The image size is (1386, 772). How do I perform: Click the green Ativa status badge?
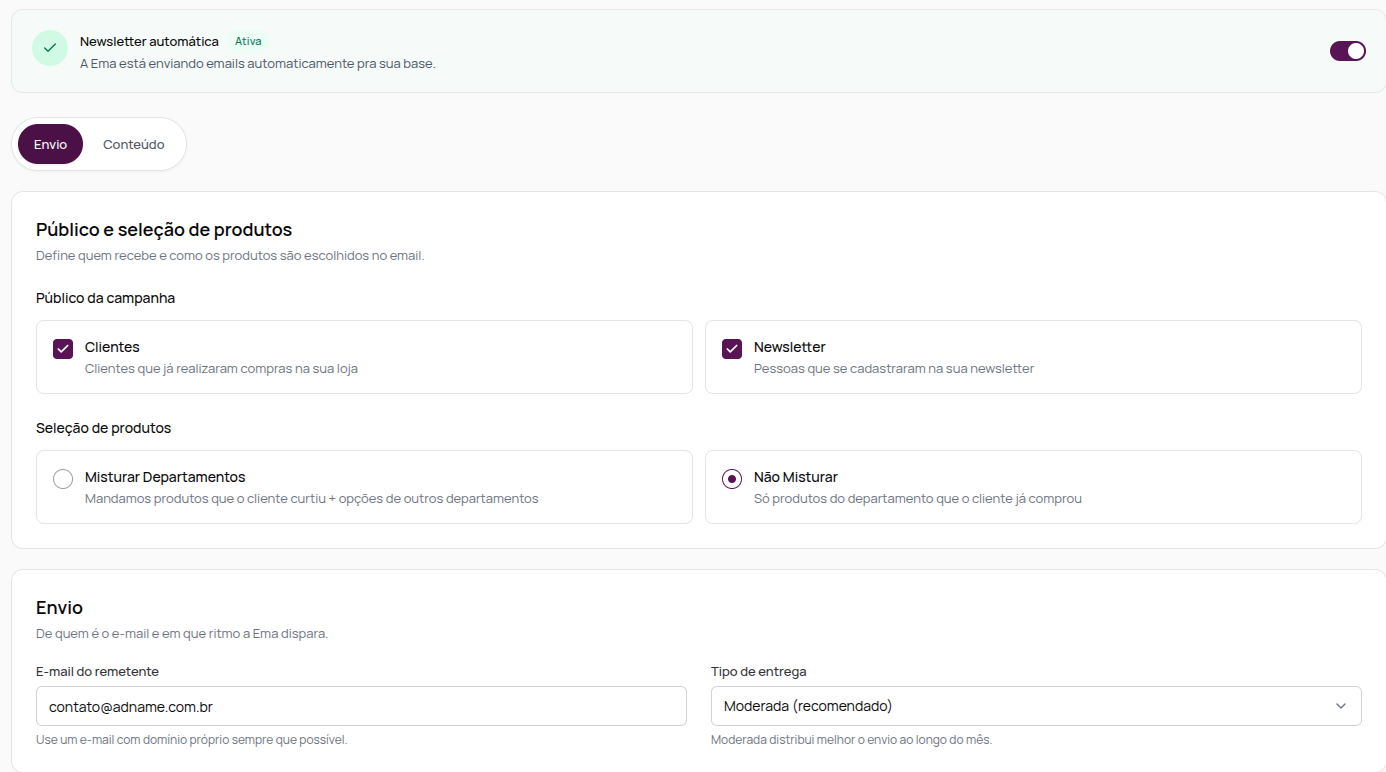coord(248,41)
